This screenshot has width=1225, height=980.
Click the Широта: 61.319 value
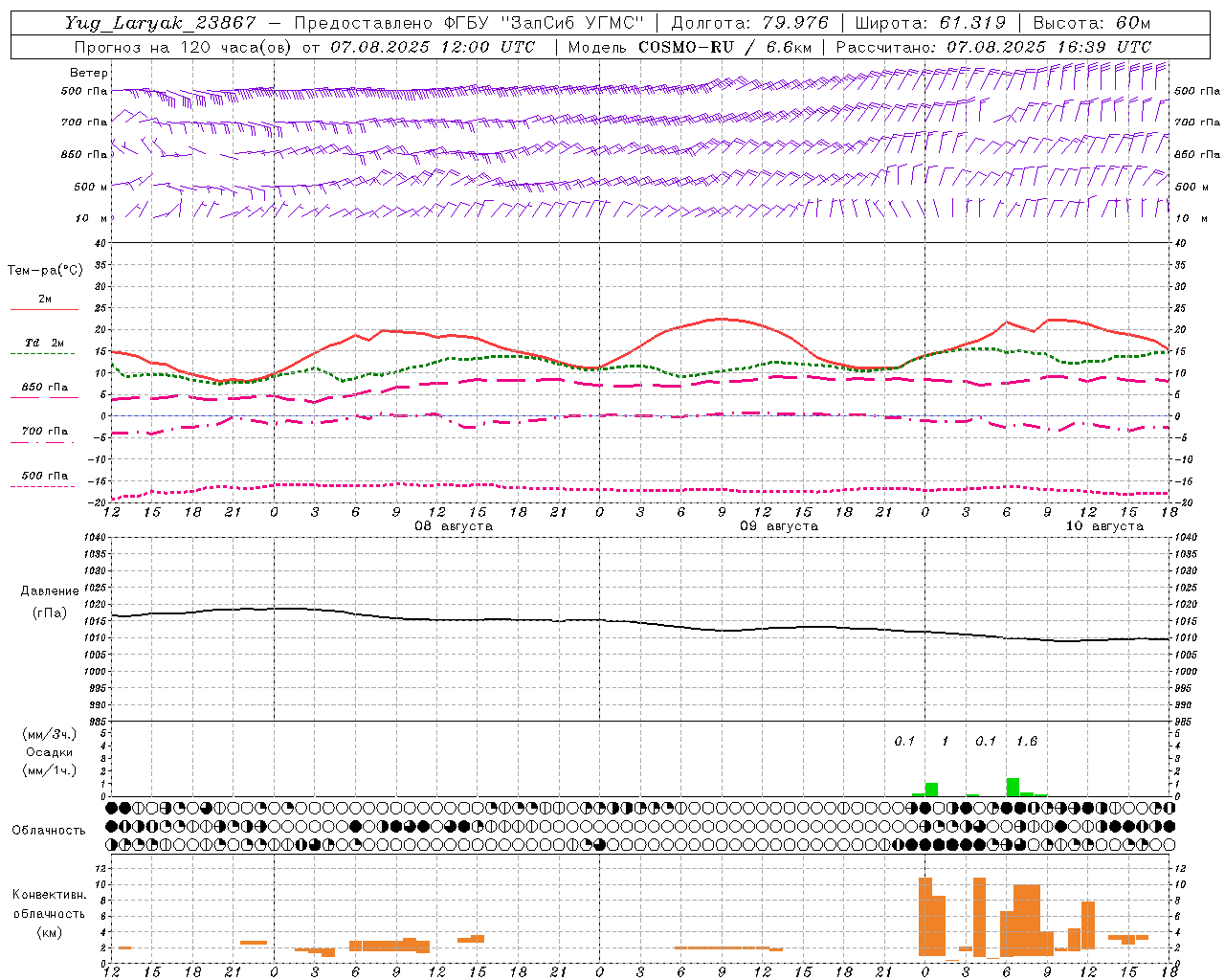pyautogui.click(x=930, y=23)
